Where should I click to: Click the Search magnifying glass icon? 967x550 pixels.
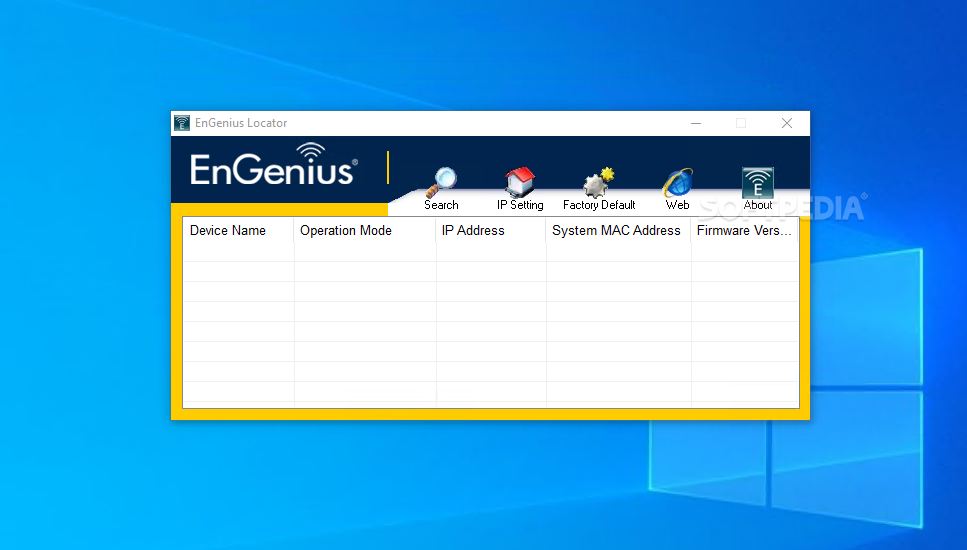(442, 182)
